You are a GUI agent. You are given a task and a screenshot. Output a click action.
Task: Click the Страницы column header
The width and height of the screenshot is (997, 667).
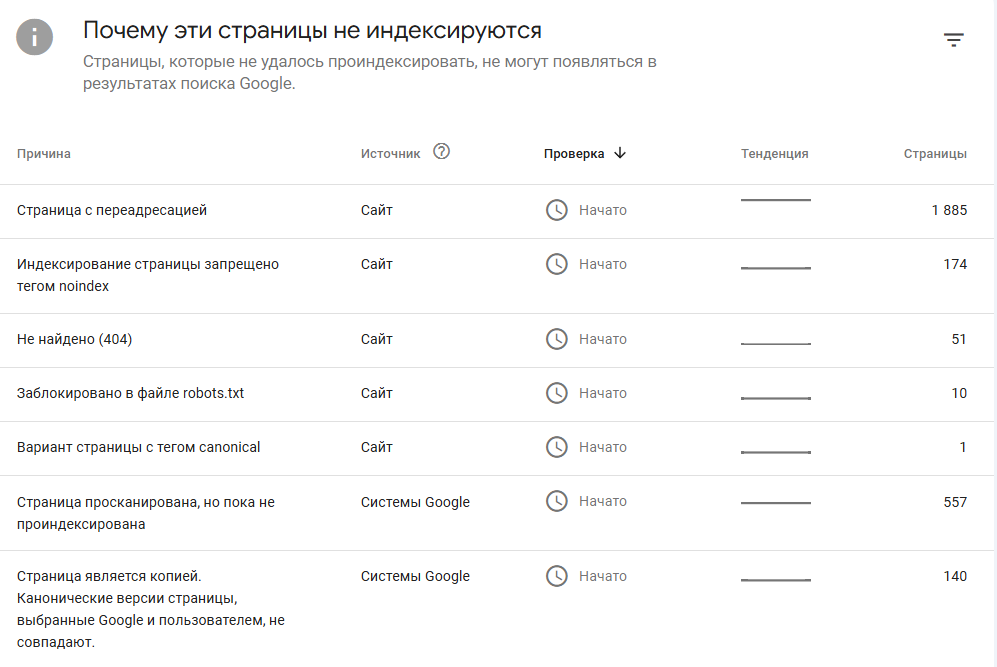[935, 154]
